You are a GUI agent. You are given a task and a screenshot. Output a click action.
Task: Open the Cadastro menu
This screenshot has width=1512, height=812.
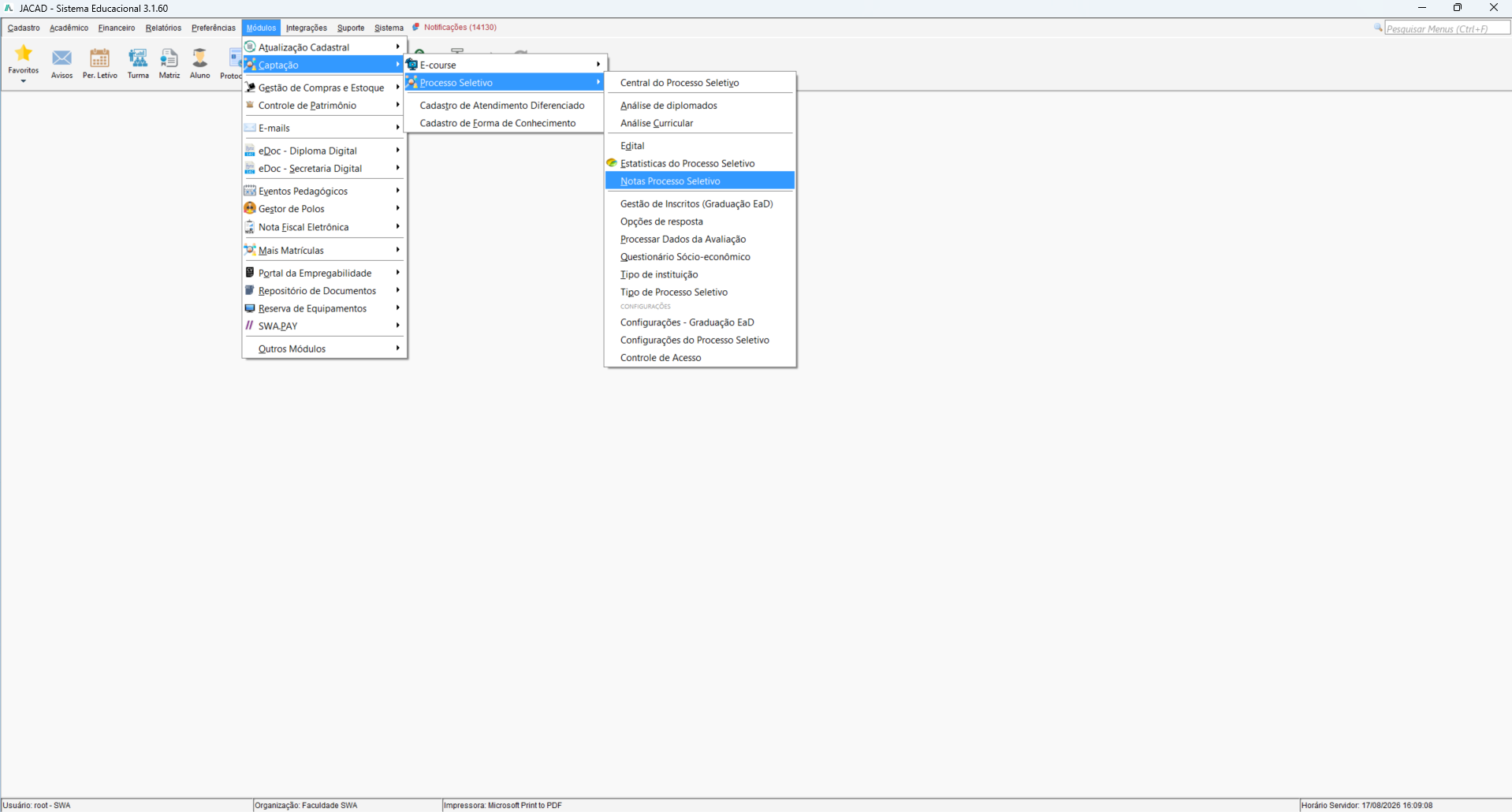24,28
